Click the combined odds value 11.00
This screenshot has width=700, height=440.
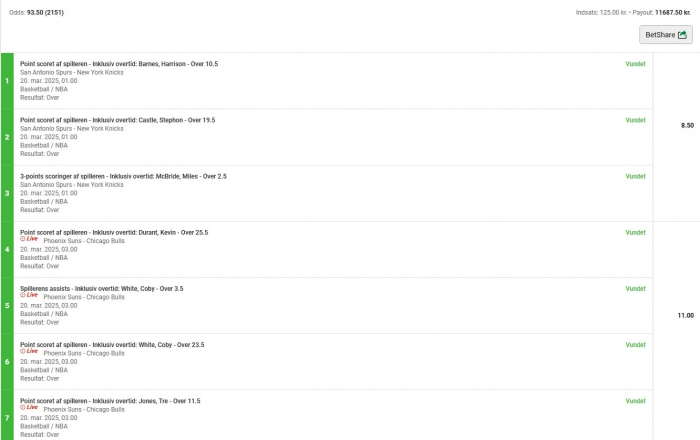[686, 315]
